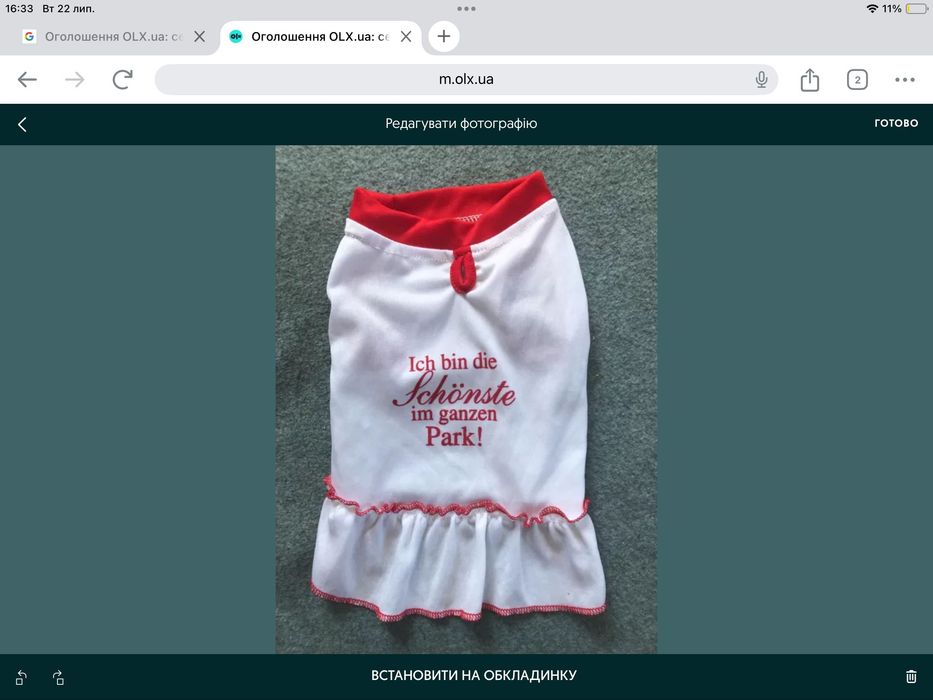Click ВСТАНОВИТИ НА ОБКЛАДИНКУ button
The height and width of the screenshot is (700, 933).
(x=474, y=676)
